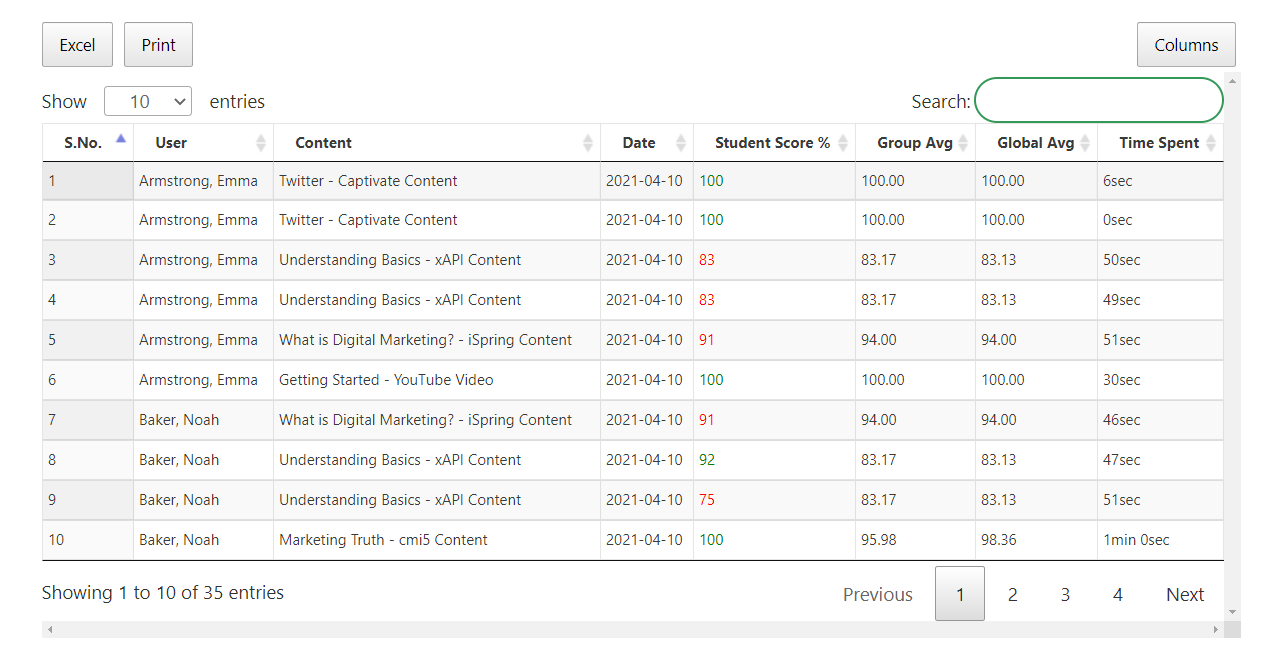The height and width of the screenshot is (664, 1274).
Task: Go to pagination page 2
Action: click(x=1012, y=594)
